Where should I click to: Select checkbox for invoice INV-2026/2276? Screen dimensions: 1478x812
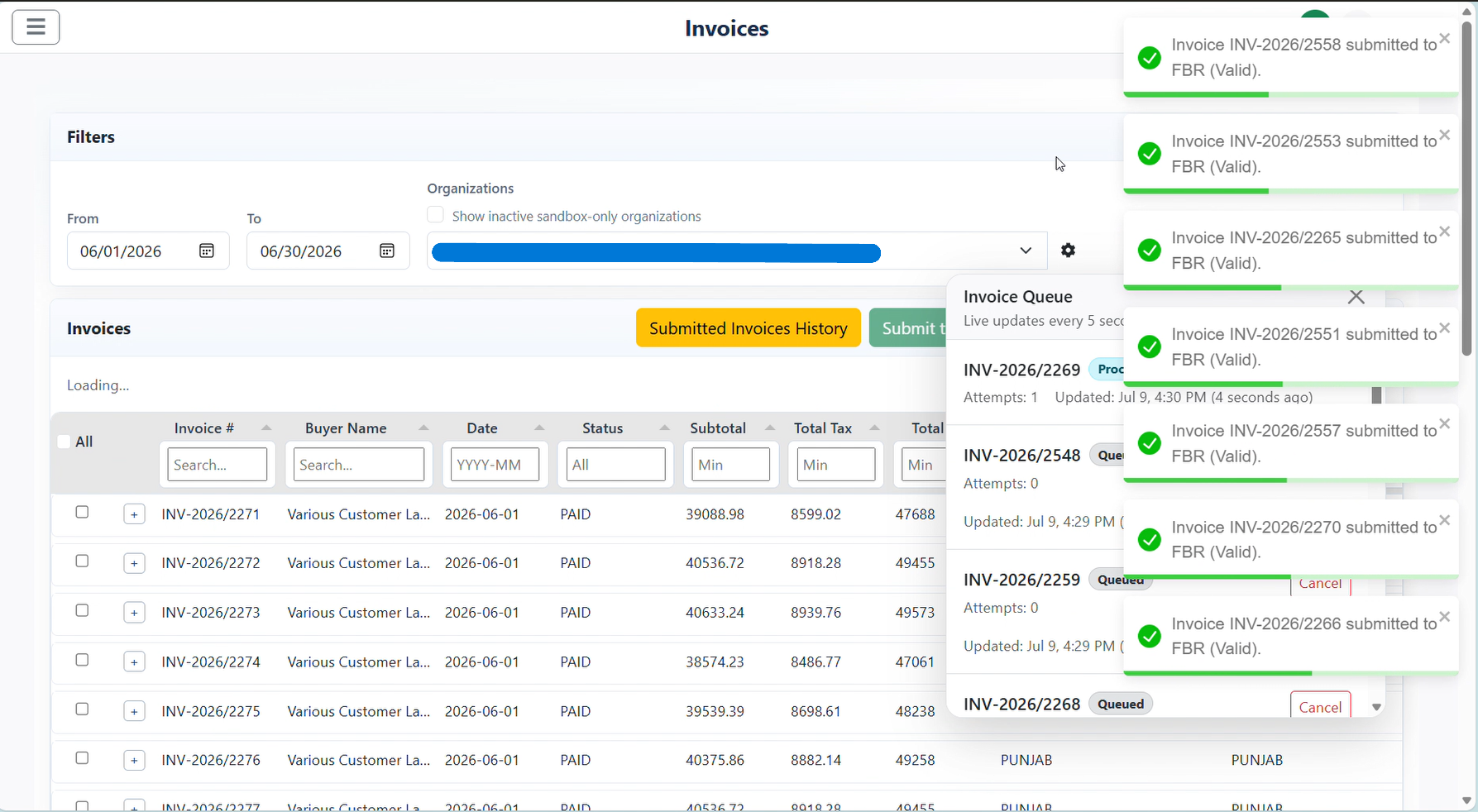[82, 758]
